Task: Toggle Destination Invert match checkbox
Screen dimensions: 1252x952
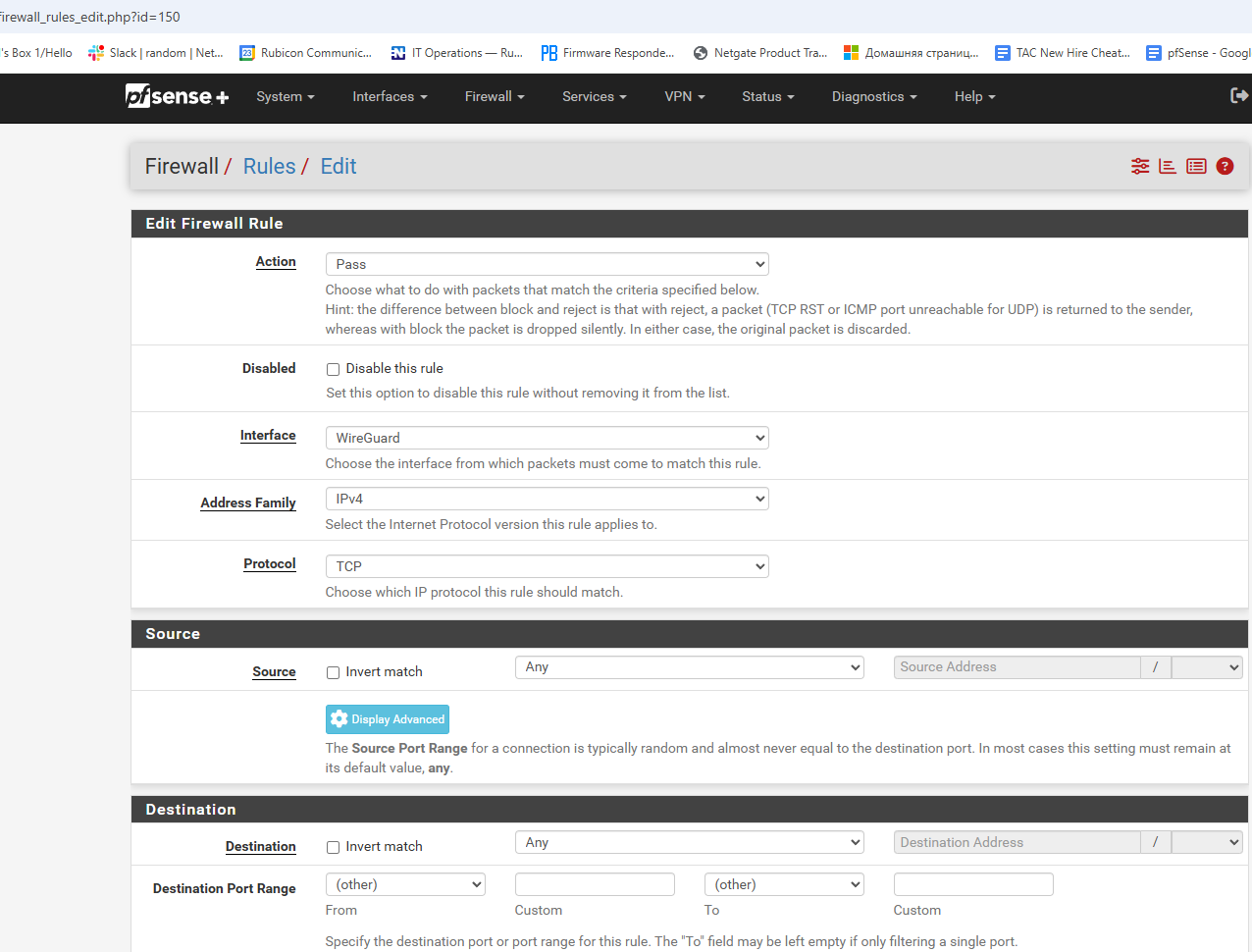Action: click(x=334, y=847)
